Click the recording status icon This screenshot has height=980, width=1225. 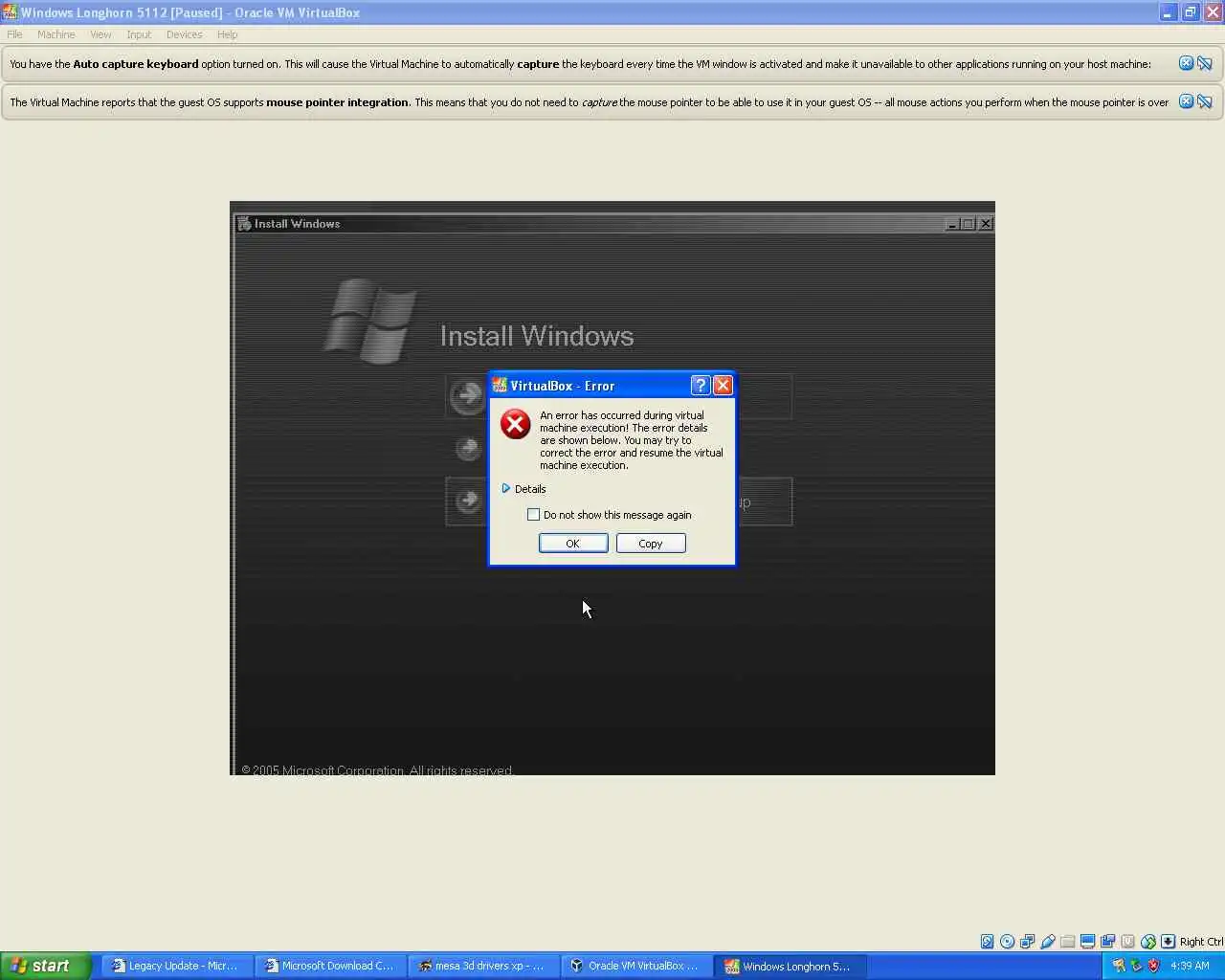1107,942
